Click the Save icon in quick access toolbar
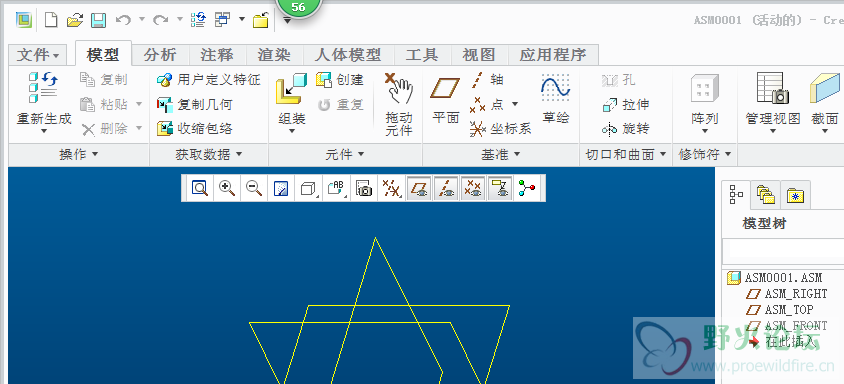 pyautogui.click(x=98, y=20)
